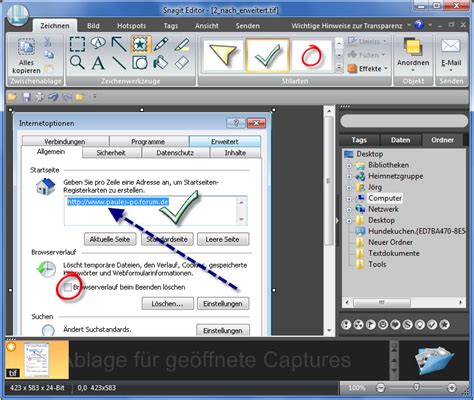Open the Zeichnen ribbon tab
This screenshot has width=474, height=400.
[x=55, y=26]
